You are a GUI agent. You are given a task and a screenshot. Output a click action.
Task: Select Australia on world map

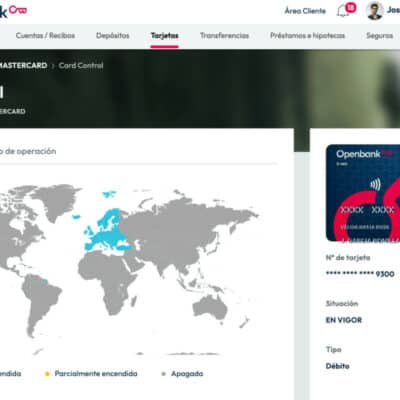pos(210,307)
